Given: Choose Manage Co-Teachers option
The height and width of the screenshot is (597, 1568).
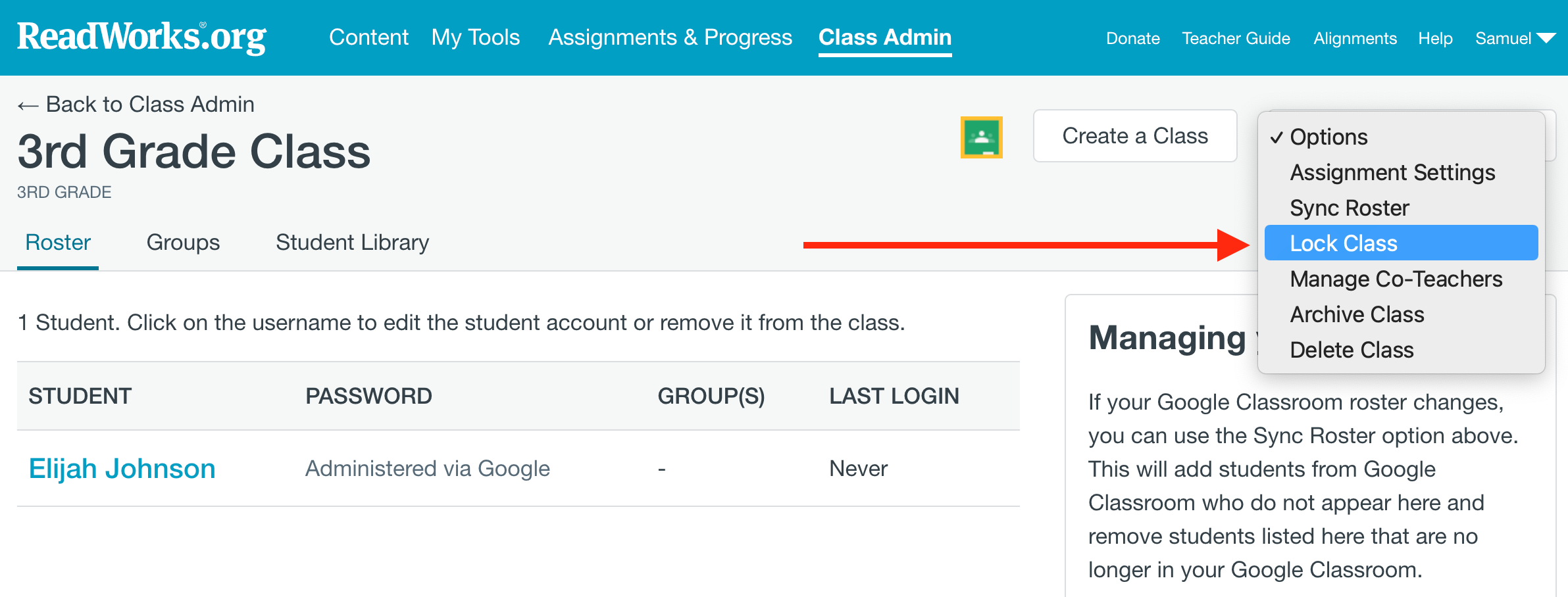Looking at the screenshot, I should click(1402, 279).
